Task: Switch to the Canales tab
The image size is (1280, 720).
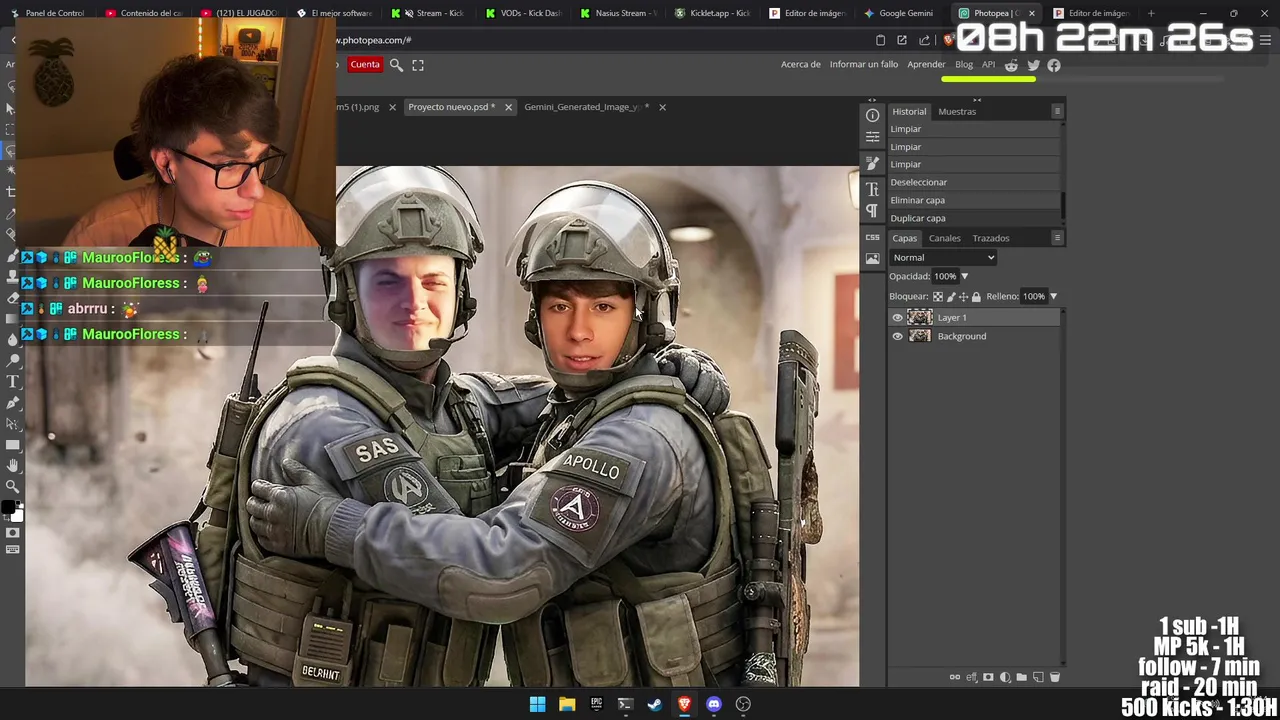Action: (x=944, y=238)
